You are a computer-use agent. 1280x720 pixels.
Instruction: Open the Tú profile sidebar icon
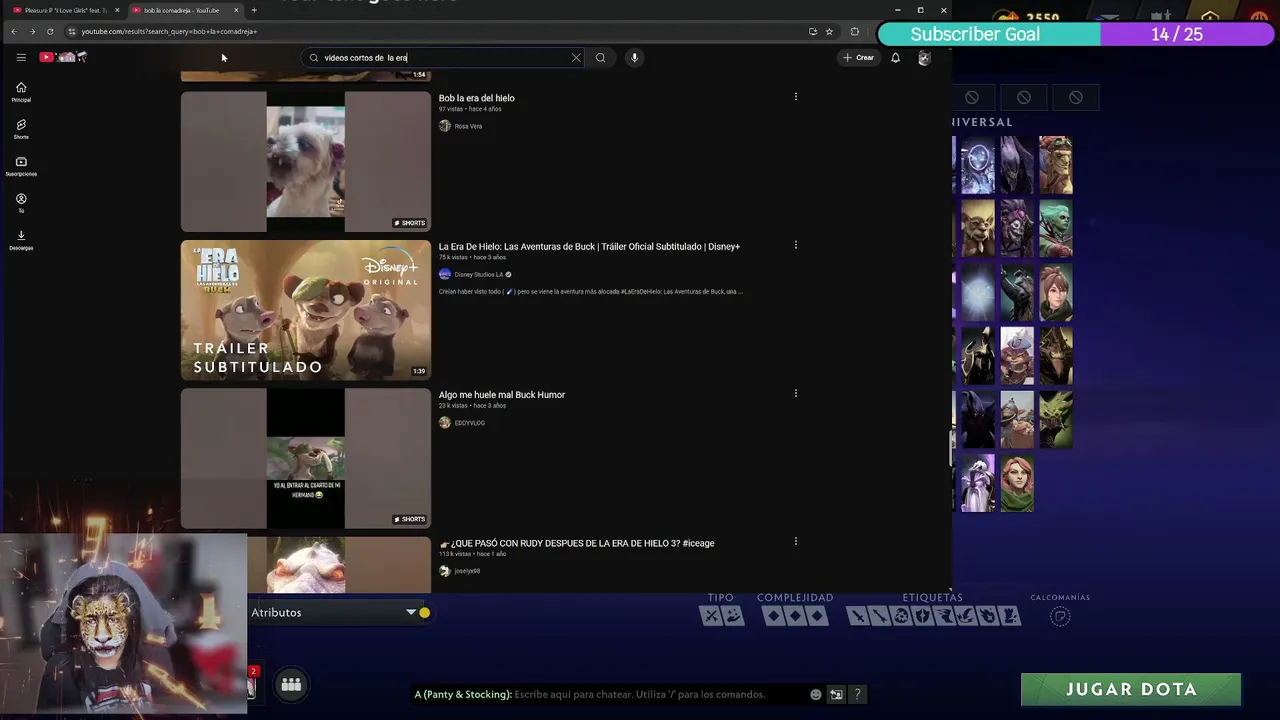(x=21, y=203)
